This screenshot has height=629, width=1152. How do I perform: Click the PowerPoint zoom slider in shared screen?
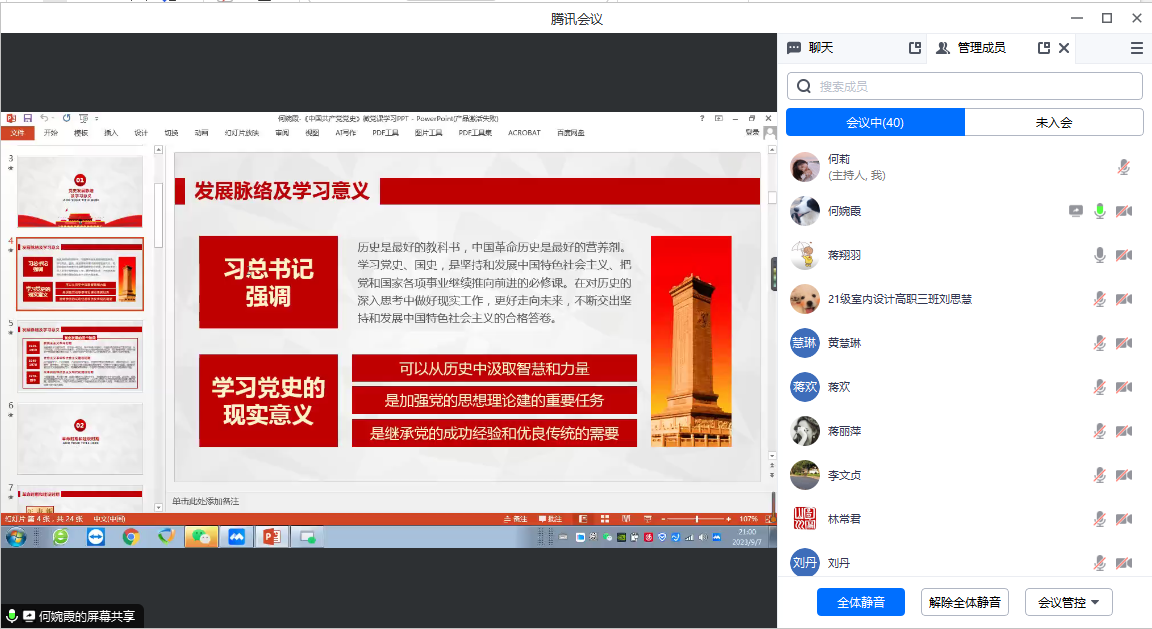click(x=697, y=519)
